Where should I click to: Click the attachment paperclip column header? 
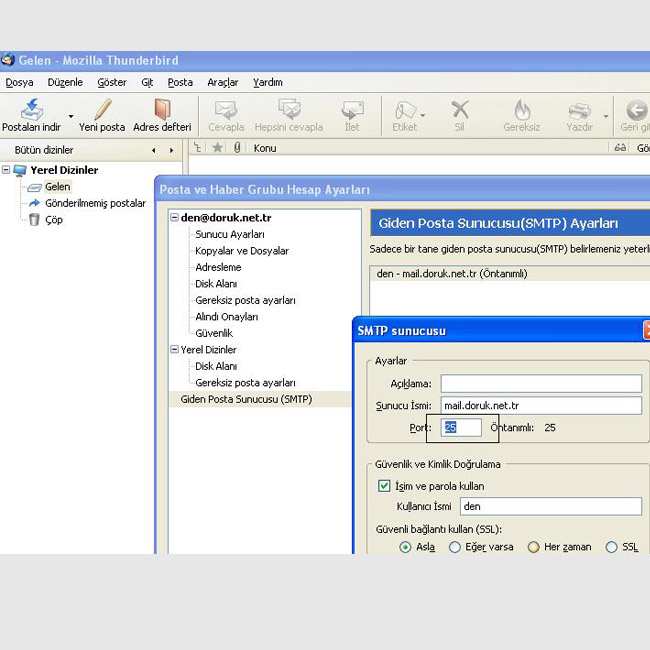click(x=237, y=148)
